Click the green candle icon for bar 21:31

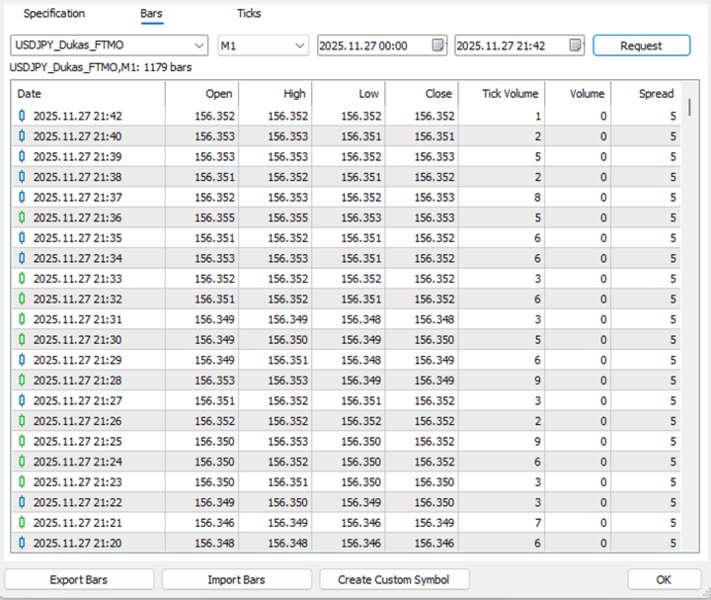(x=22, y=319)
